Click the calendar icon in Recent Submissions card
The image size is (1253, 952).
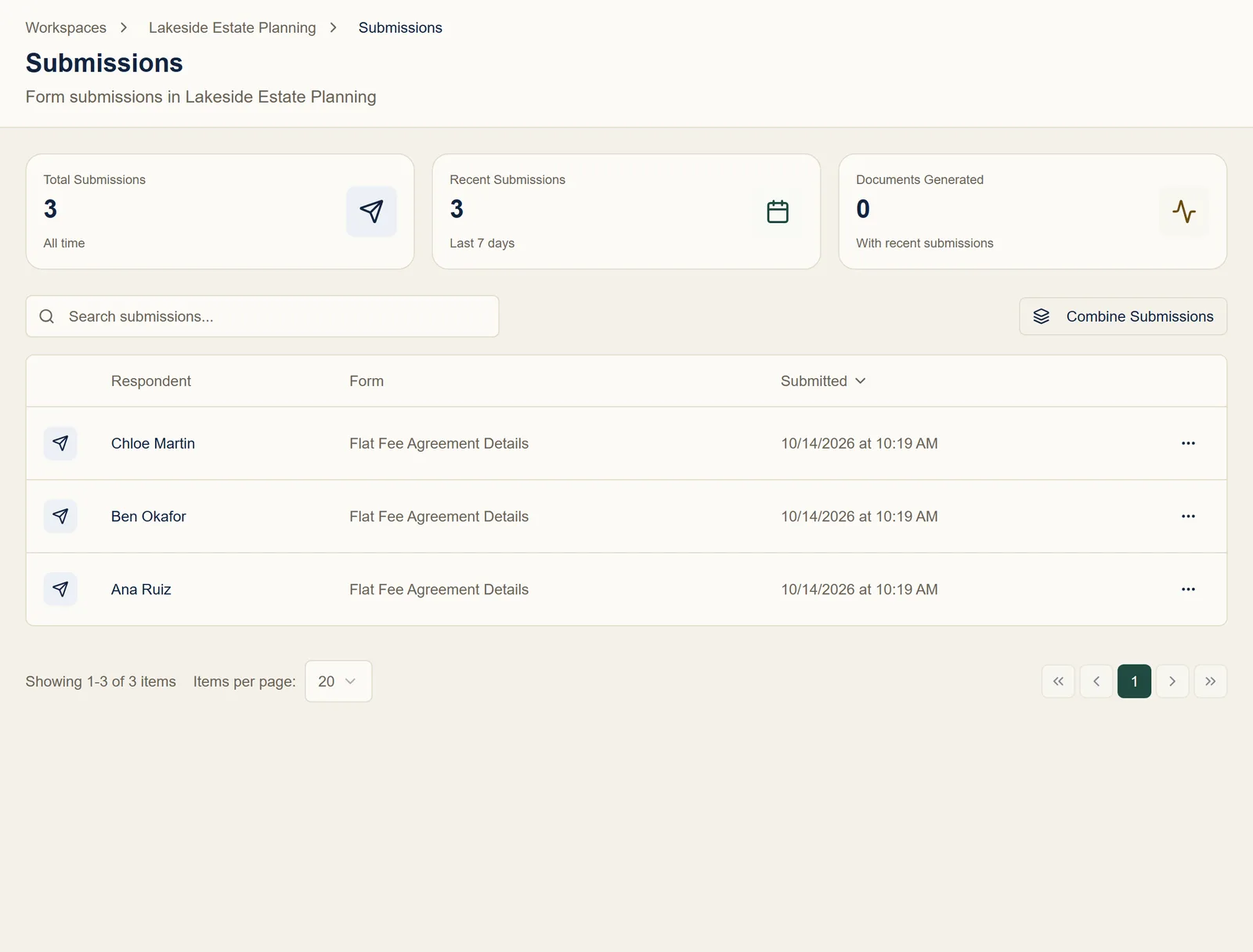[x=778, y=211]
